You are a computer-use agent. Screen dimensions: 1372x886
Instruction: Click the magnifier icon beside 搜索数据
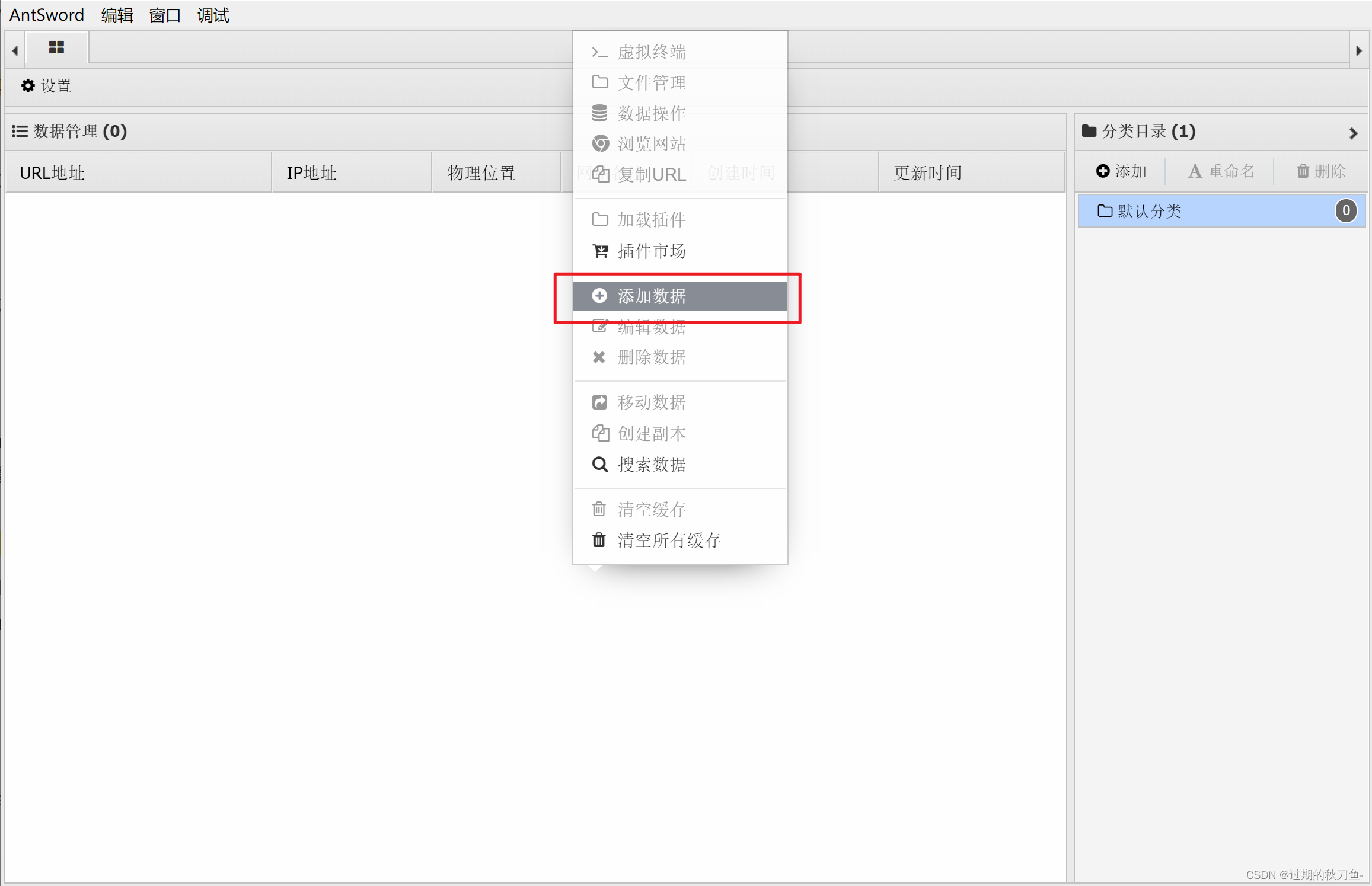coord(600,464)
